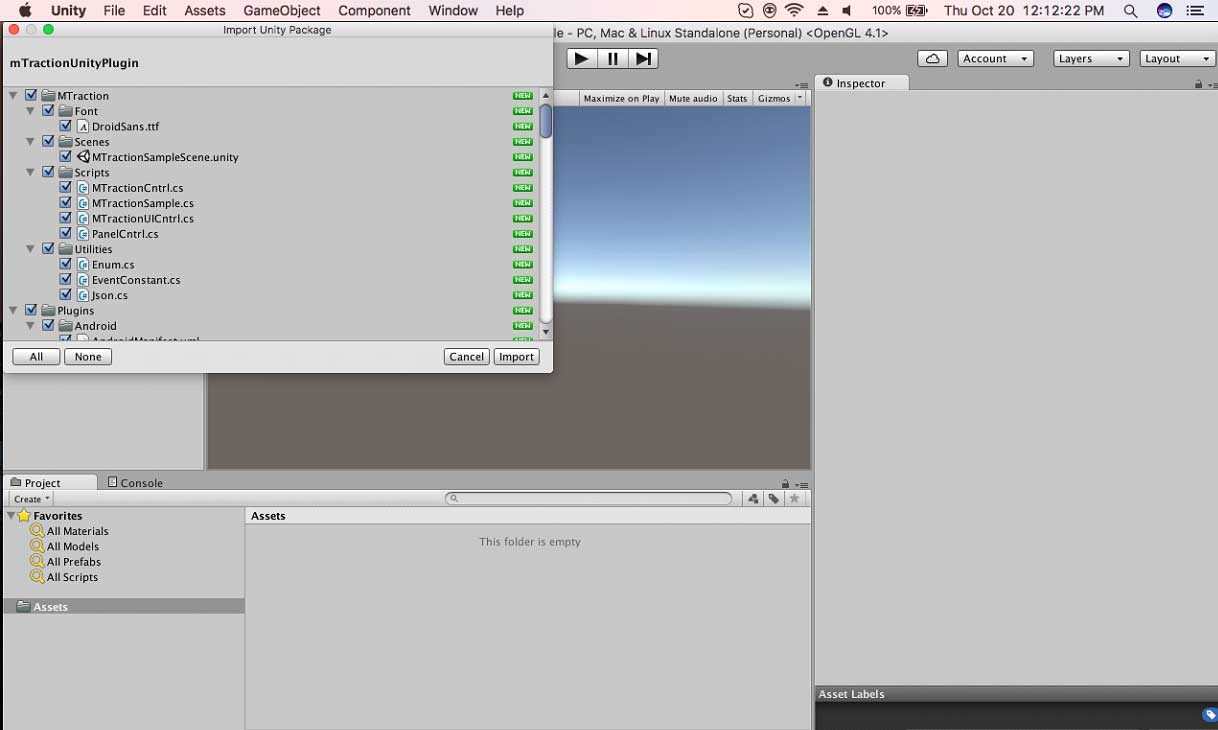1218x730 pixels.
Task: Open the GameObject menu
Action: (282, 11)
